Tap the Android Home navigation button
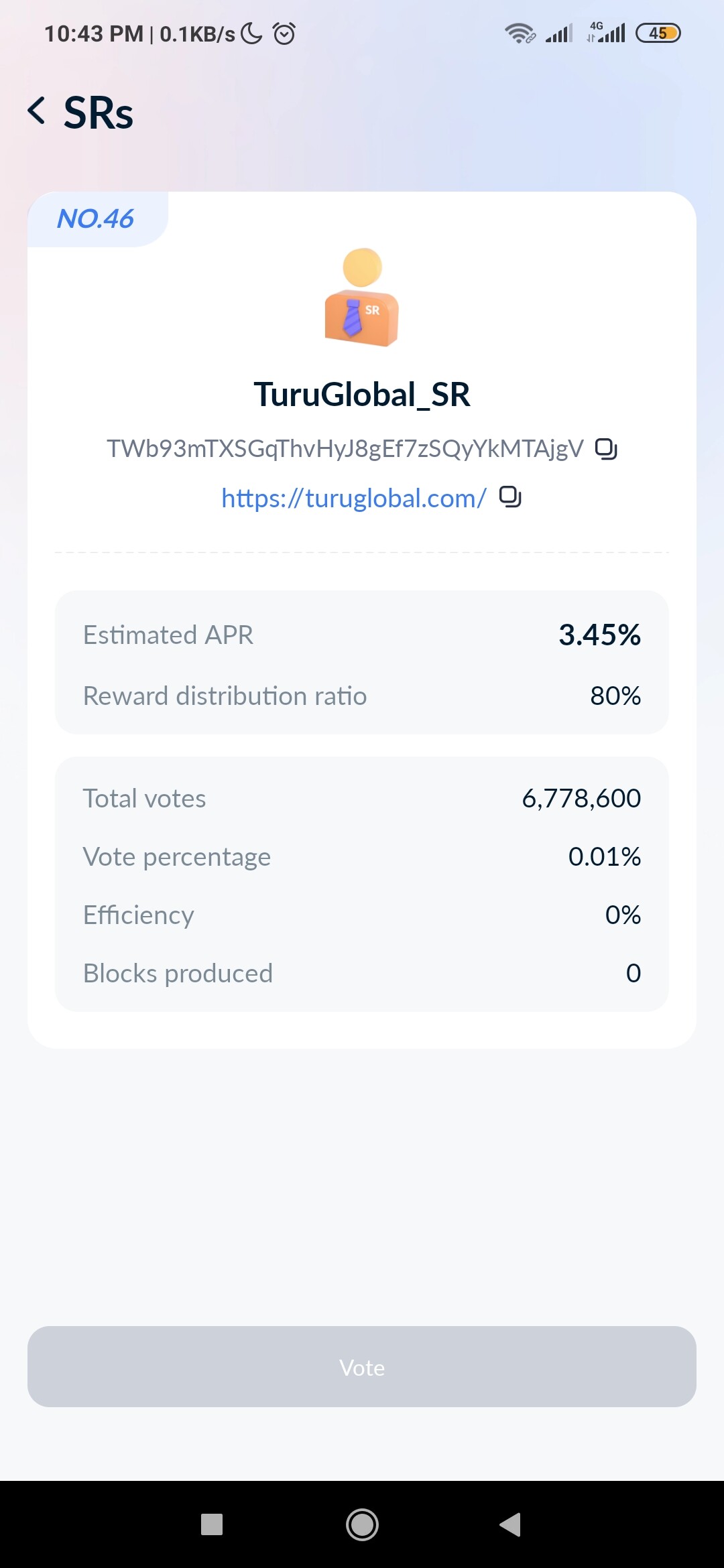 click(x=362, y=1524)
